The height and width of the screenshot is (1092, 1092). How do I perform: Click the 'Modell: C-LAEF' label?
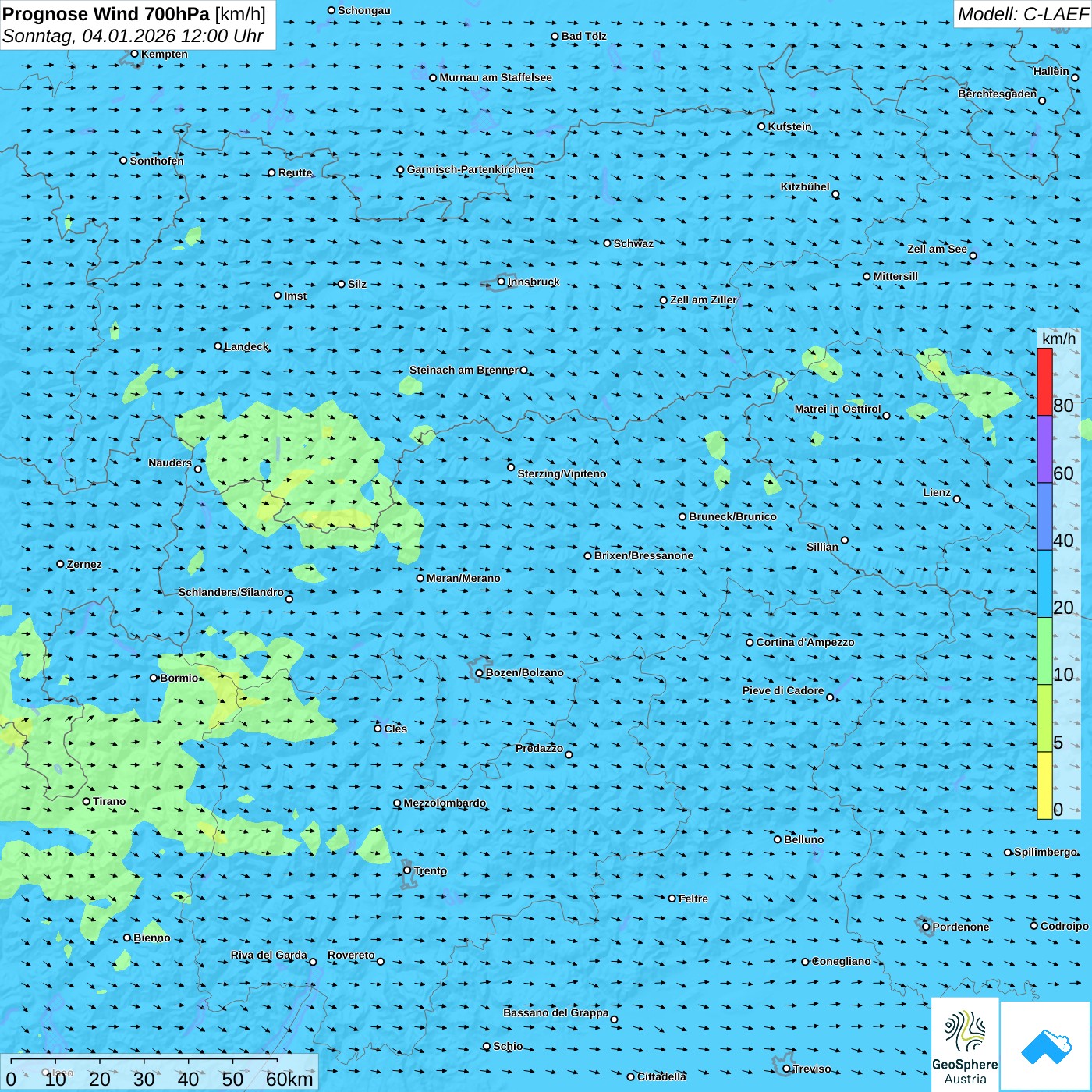coord(1023,14)
